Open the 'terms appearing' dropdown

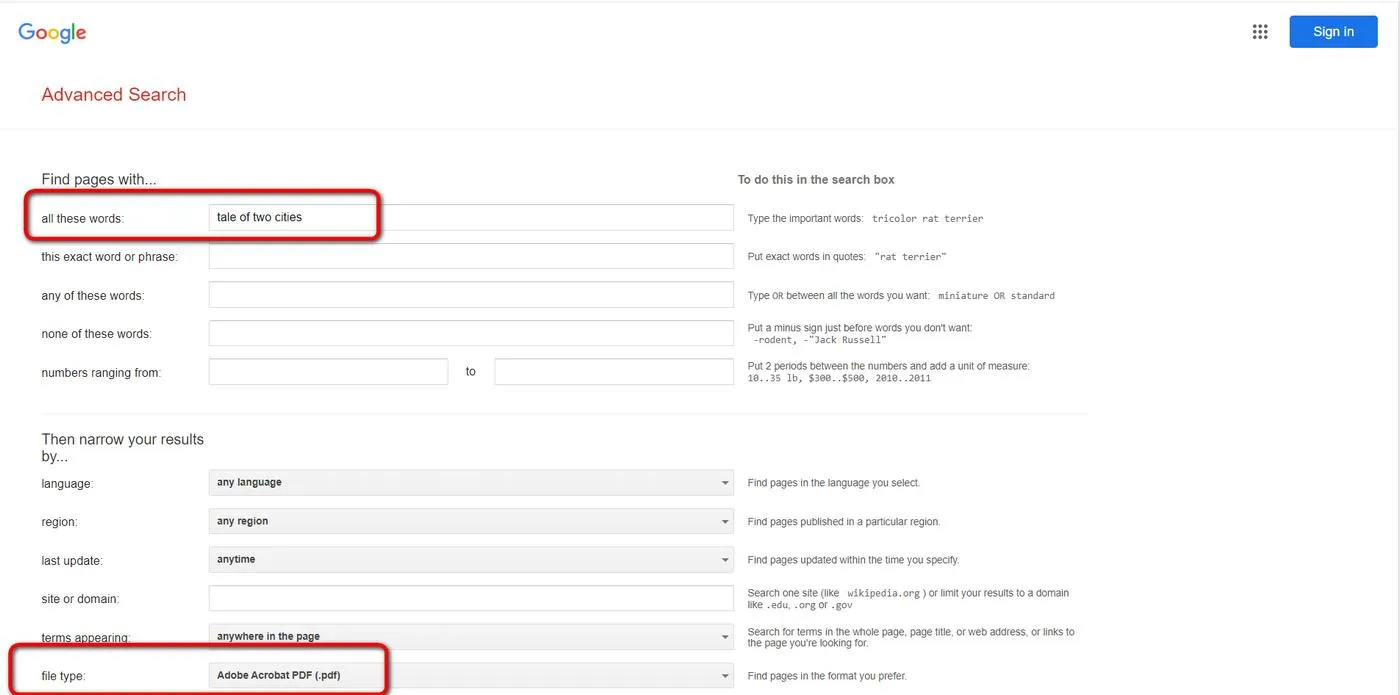[x=471, y=637]
